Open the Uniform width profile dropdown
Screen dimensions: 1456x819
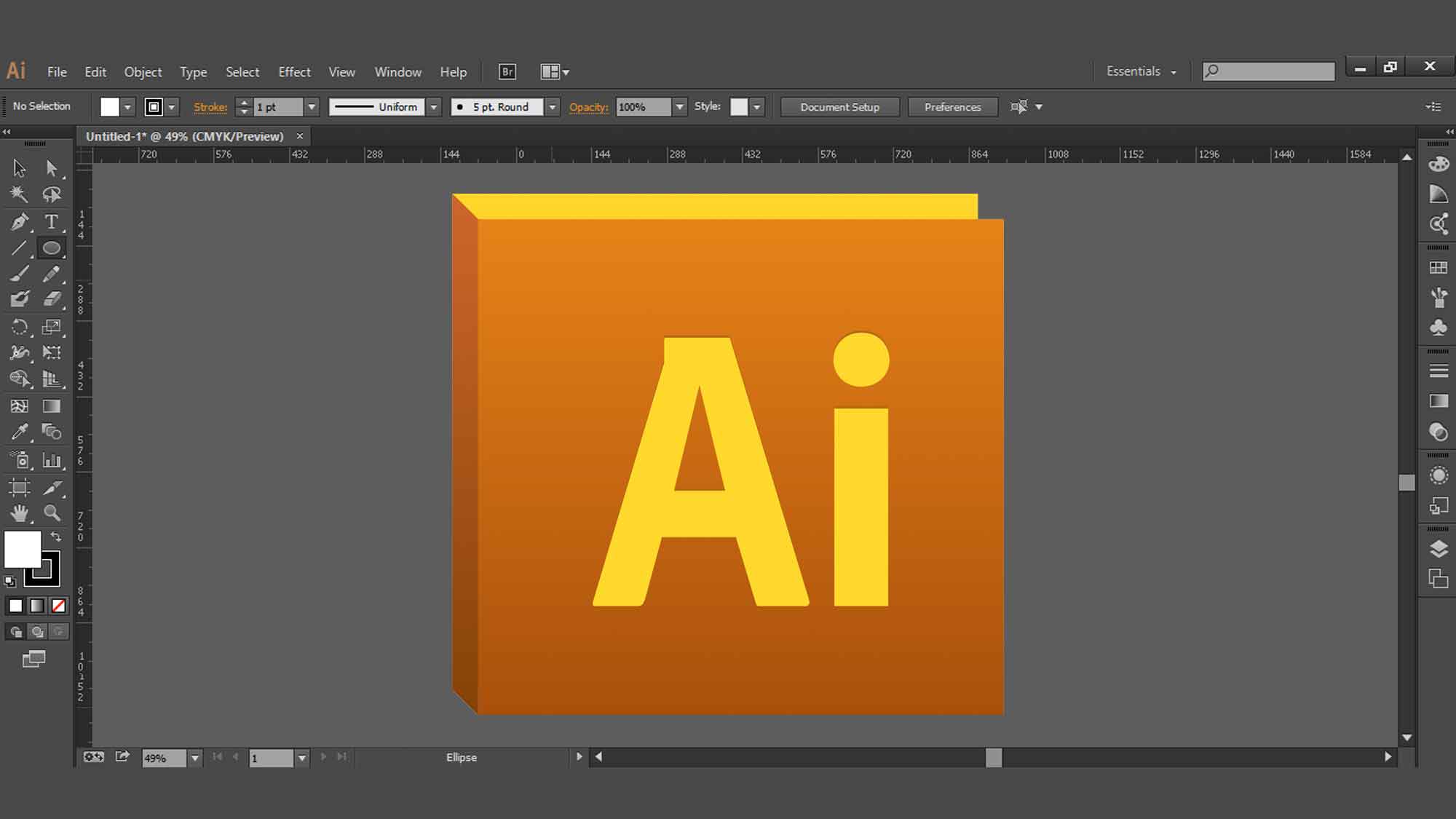434,107
